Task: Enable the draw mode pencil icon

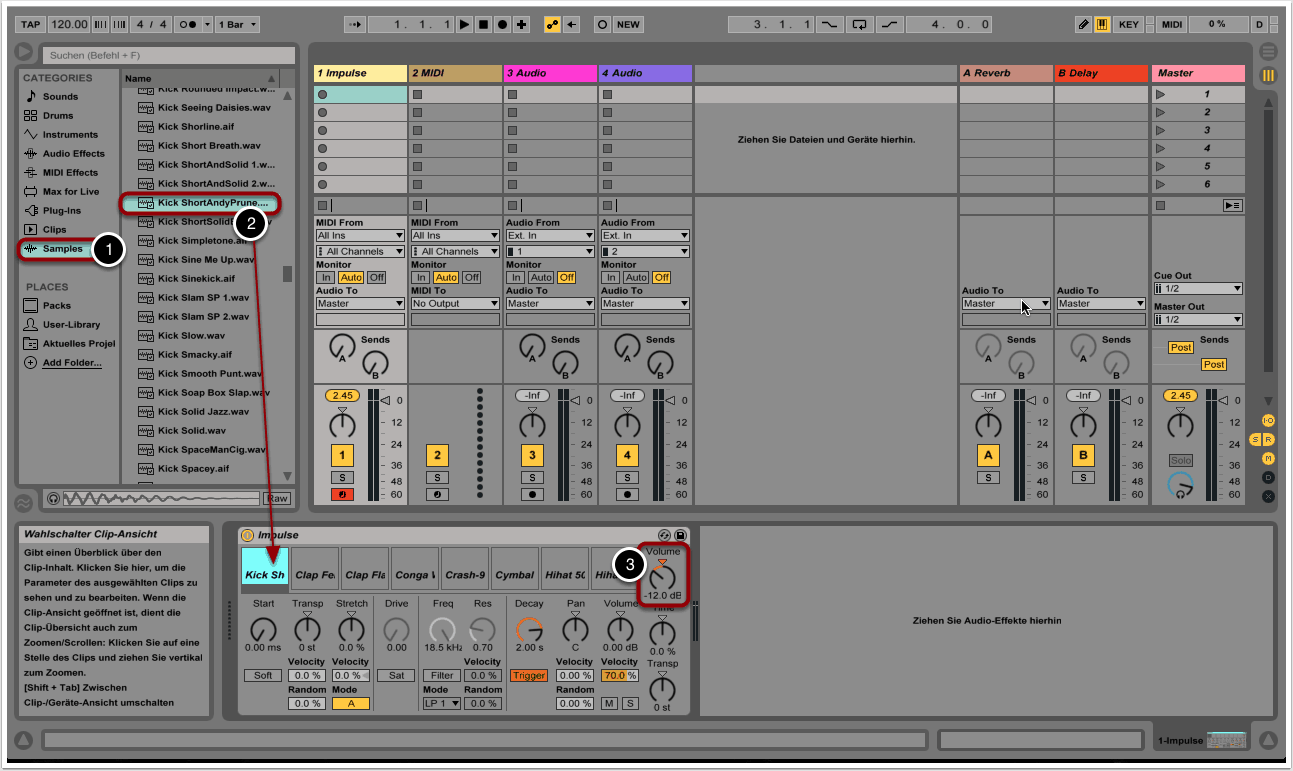Action: point(1084,24)
